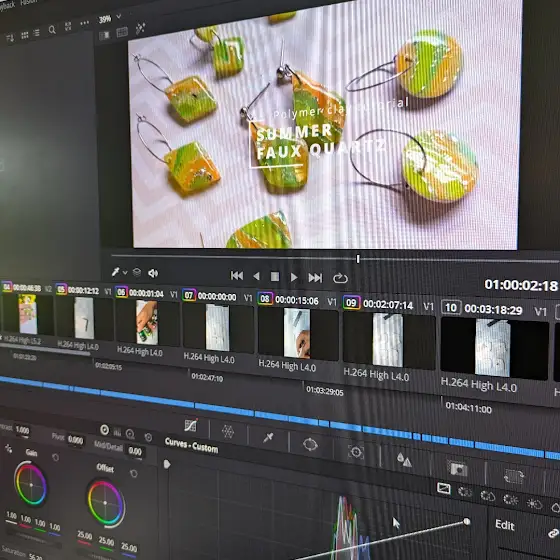This screenshot has height=560, width=560.
Task: Open the Curves palette icon
Action: 191,425
